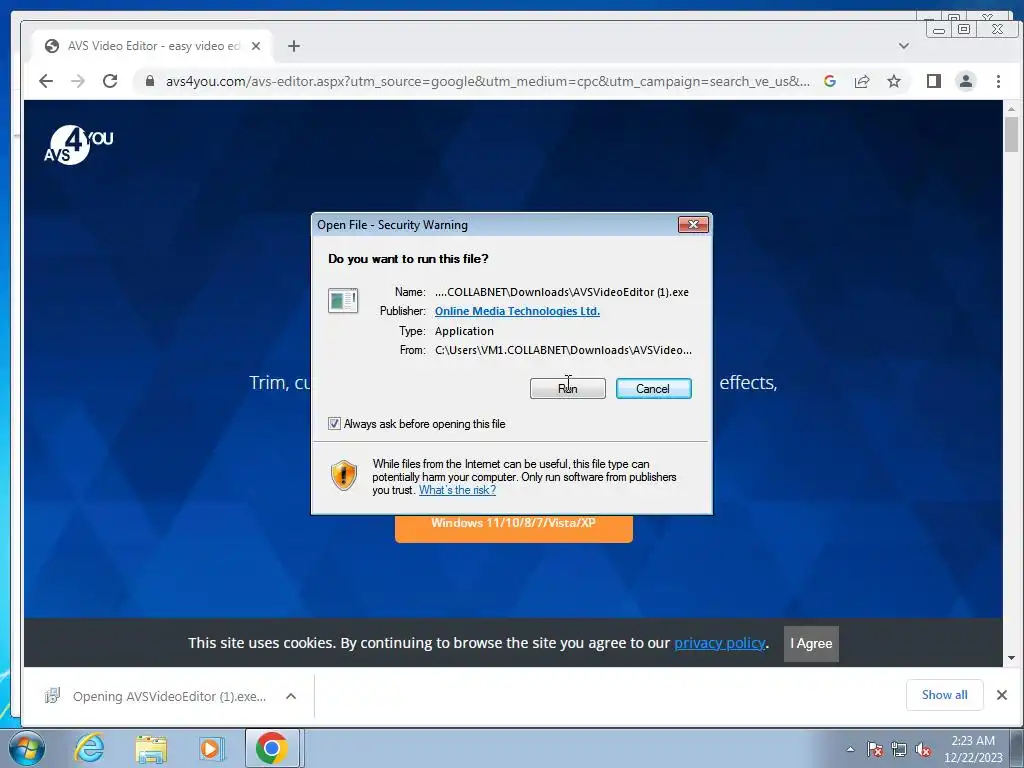Screen dimensions: 1024x768
Task: Click I Agree on cookie notice
Action: 811,643
